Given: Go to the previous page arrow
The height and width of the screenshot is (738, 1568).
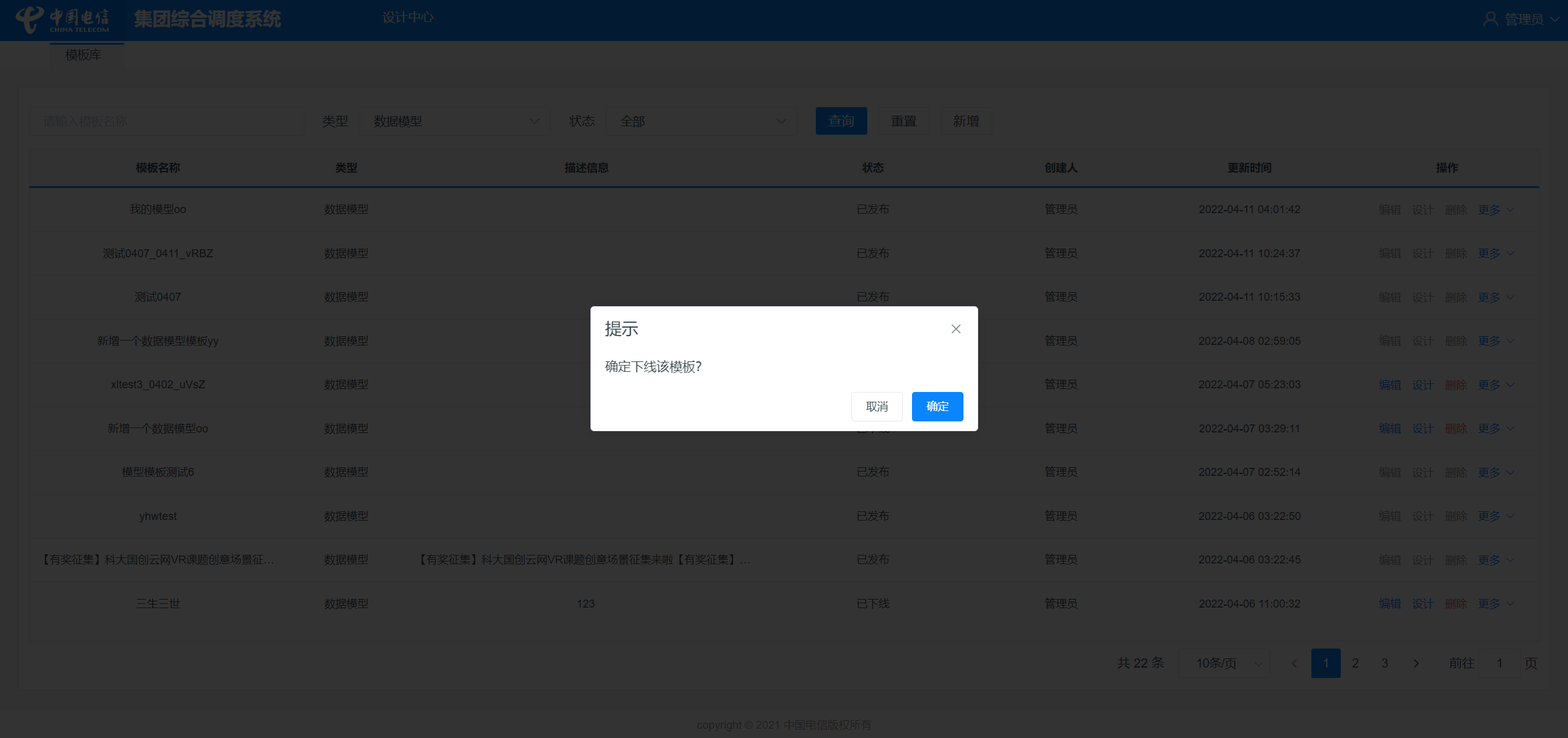Looking at the screenshot, I should (1294, 663).
